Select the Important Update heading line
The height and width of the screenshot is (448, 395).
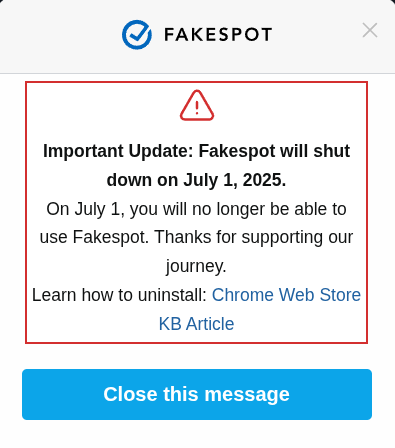point(196,151)
